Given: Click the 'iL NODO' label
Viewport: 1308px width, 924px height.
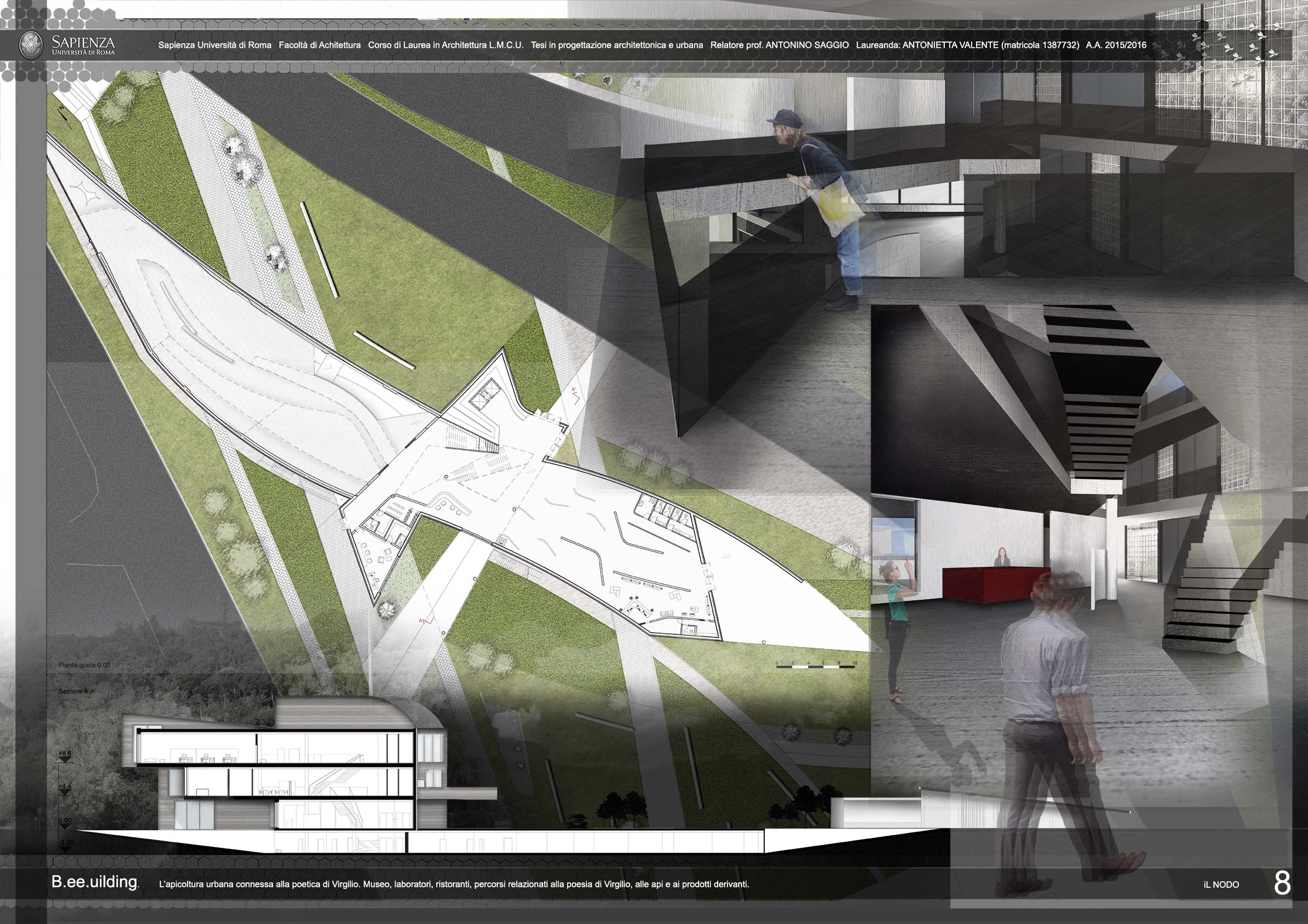Looking at the screenshot, I should point(1221,884).
